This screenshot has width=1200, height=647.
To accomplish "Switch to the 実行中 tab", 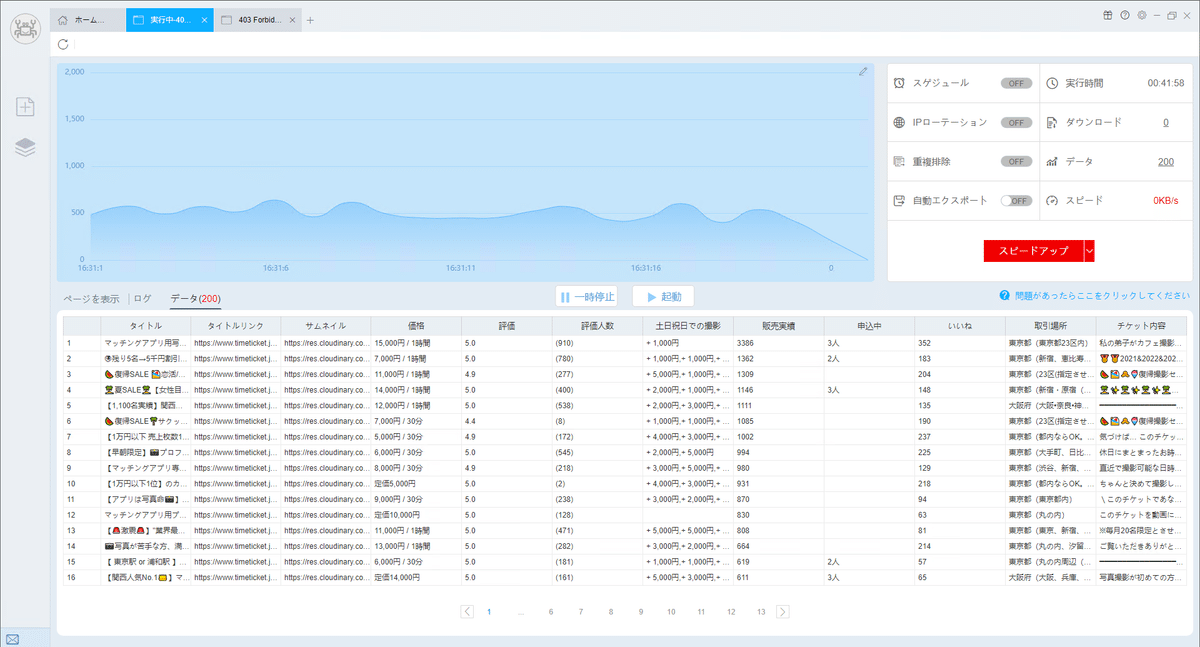I will [x=169, y=20].
